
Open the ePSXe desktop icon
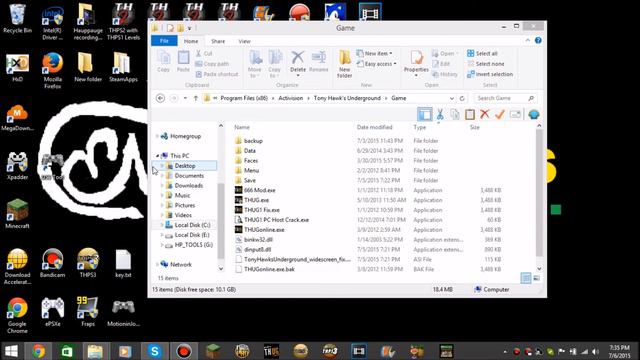[53, 312]
